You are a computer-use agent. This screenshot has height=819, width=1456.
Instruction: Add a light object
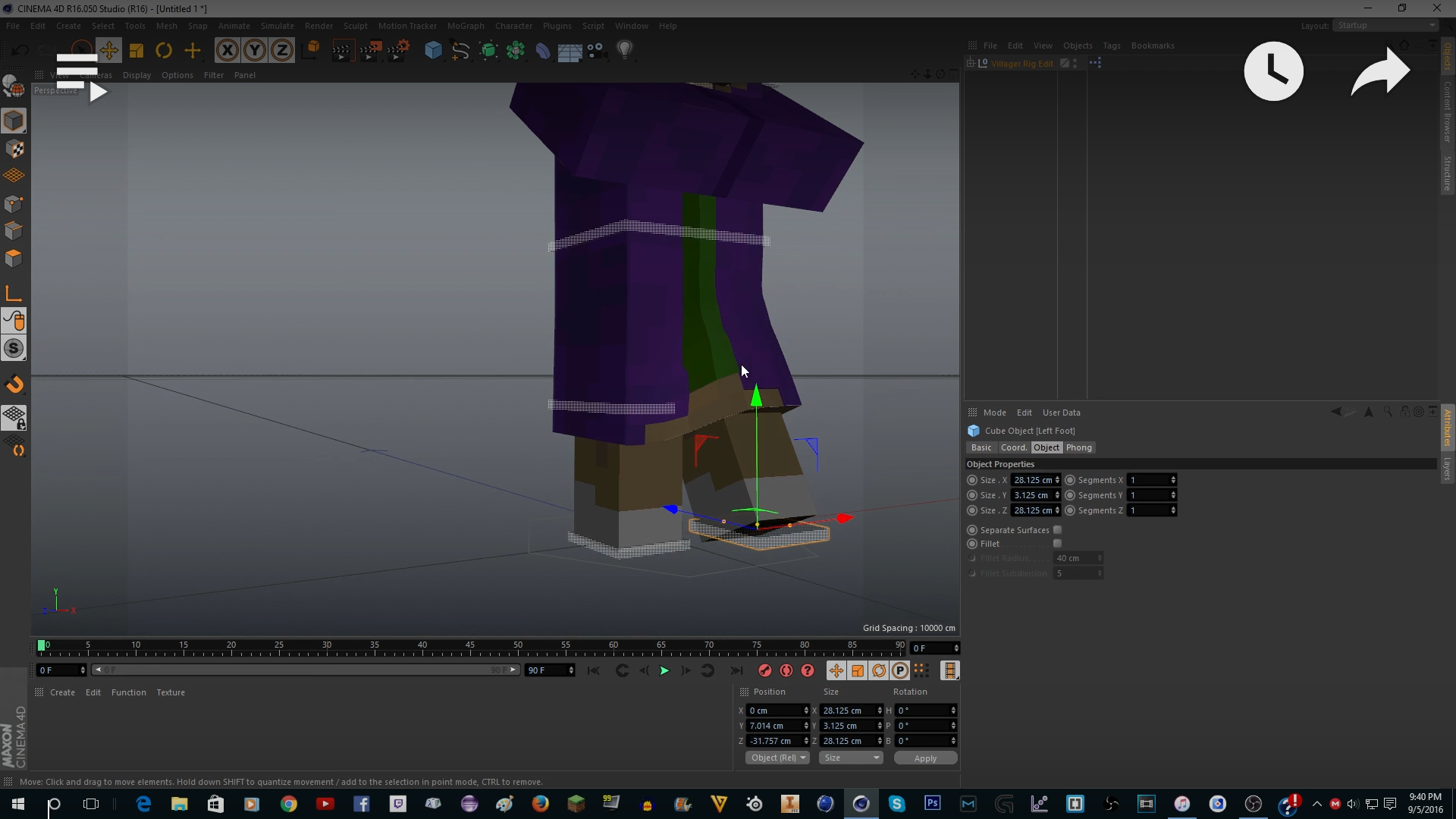point(624,51)
